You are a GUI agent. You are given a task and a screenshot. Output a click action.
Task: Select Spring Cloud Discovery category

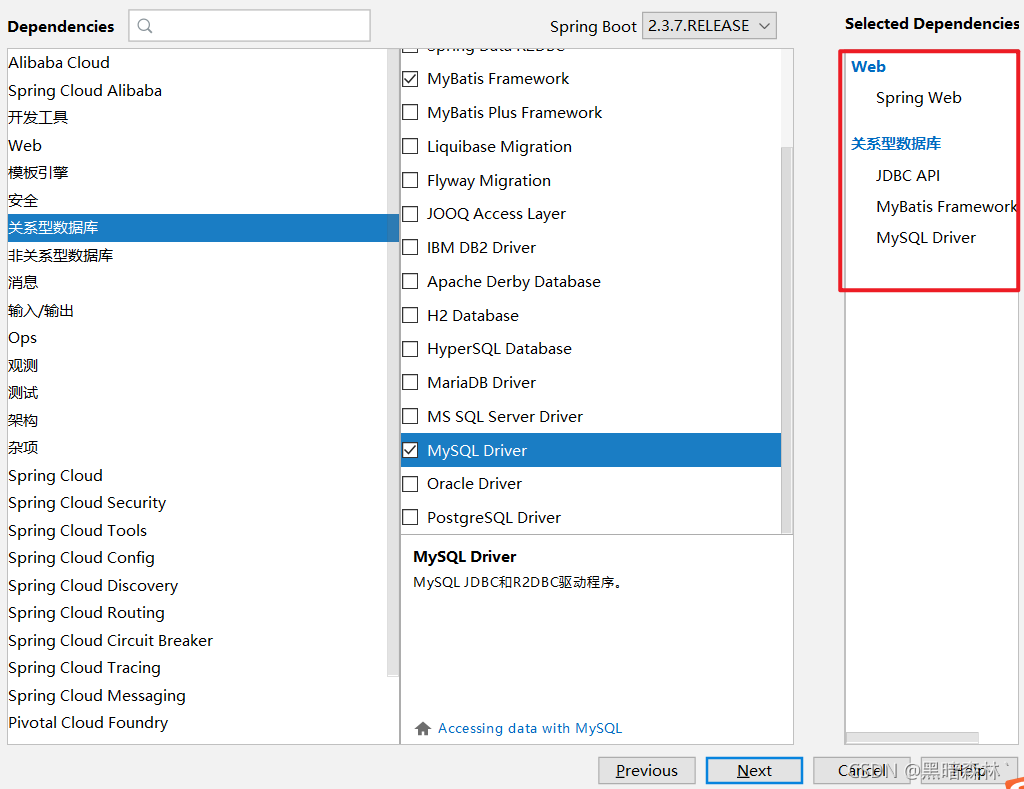point(197,585)
